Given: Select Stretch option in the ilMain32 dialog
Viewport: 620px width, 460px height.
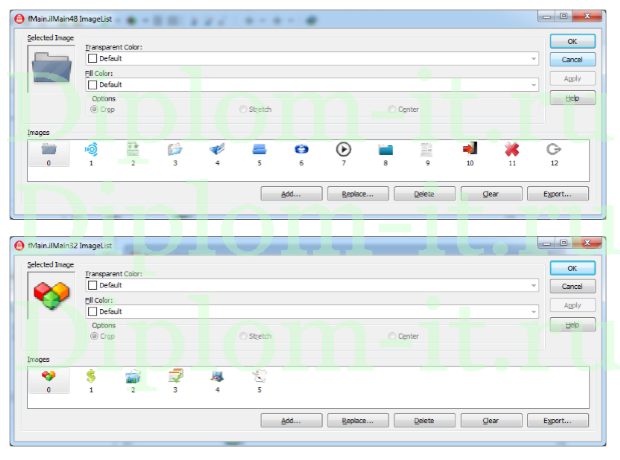Looking at the screenshot, I should point(243,336).
